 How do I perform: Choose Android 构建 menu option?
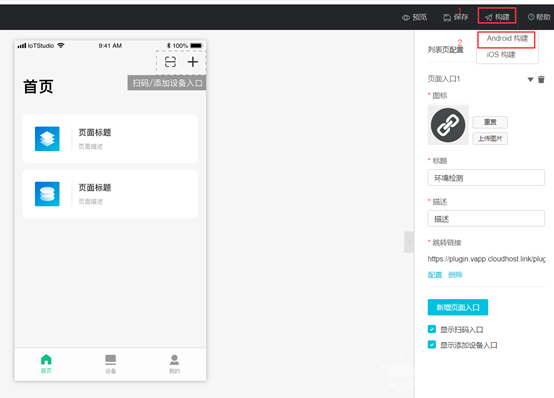click(x=507, y=38)
